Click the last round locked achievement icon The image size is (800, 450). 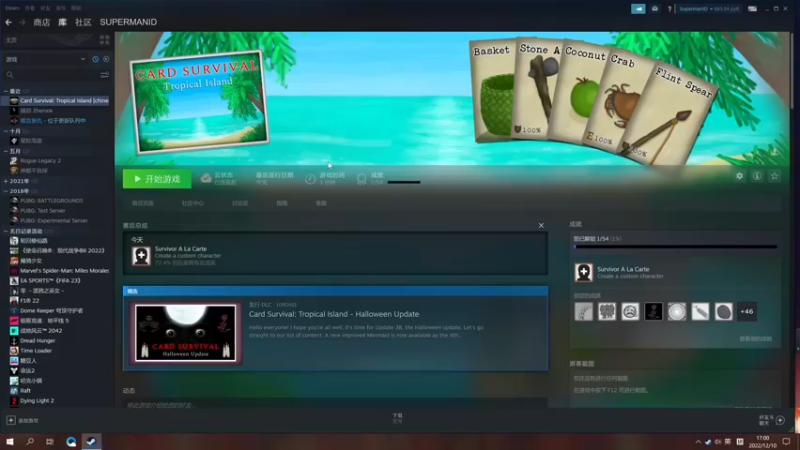[x=723, y=312]
